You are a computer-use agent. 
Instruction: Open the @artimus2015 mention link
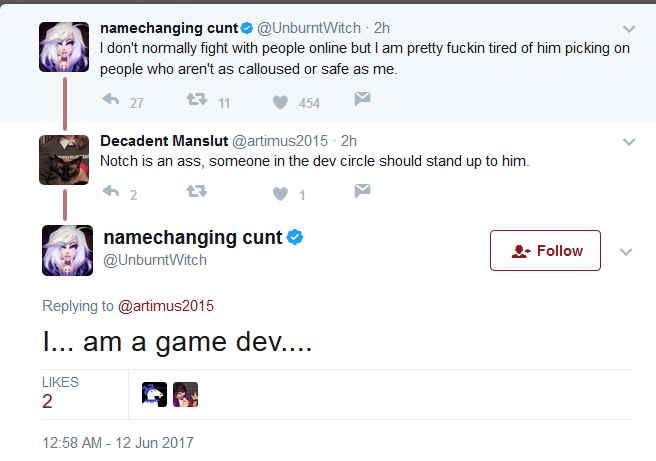click(166, 306)
